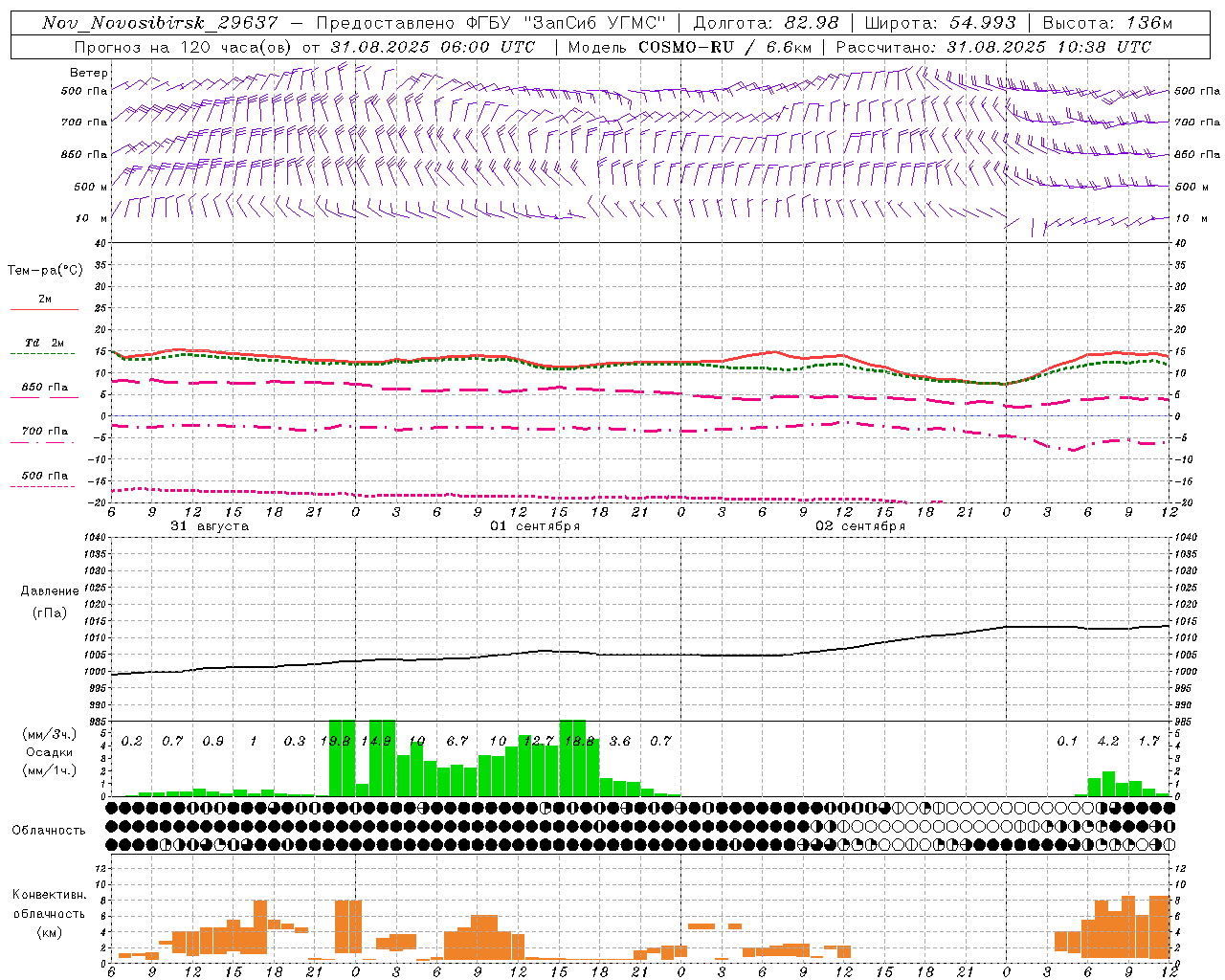Screen dimensions: 1225x980
Task: Click the Тем-ра(°C) axis title
Action: [x=45, y=271]
